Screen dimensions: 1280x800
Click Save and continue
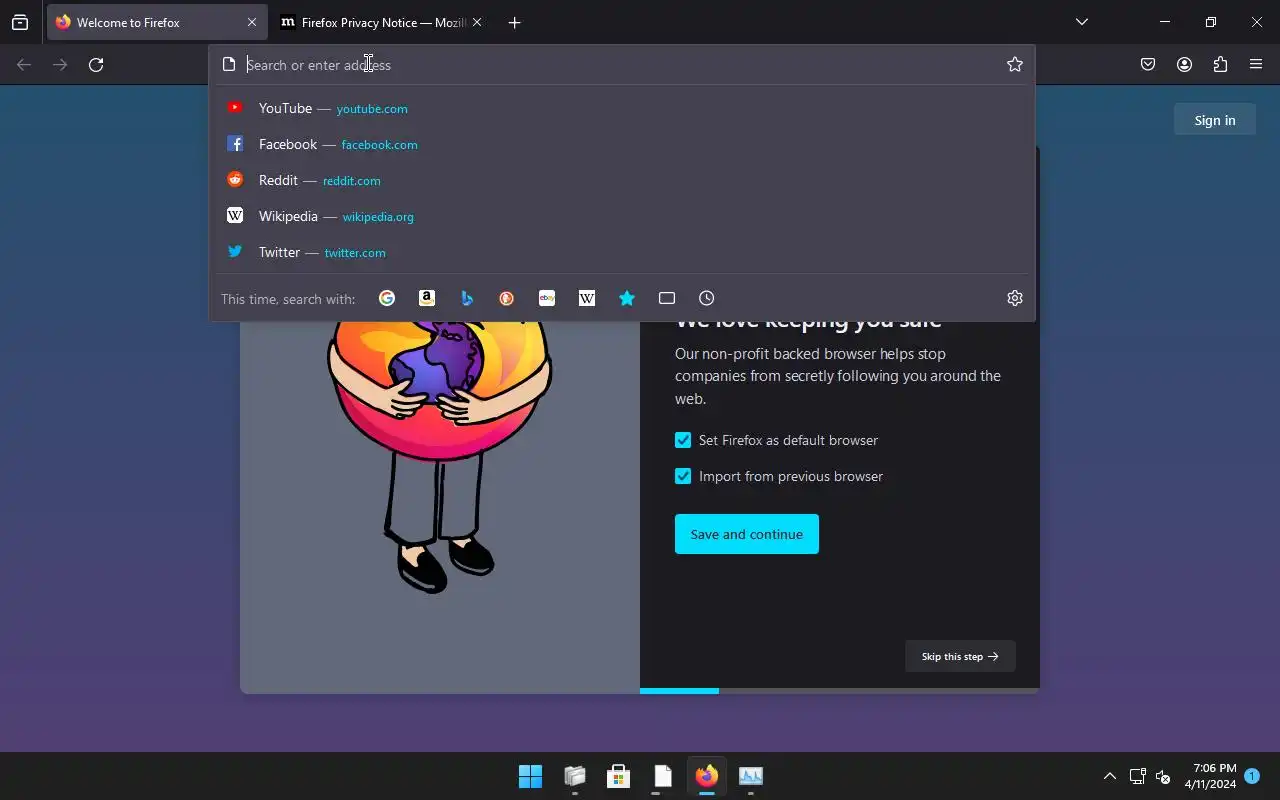[747, 534]
